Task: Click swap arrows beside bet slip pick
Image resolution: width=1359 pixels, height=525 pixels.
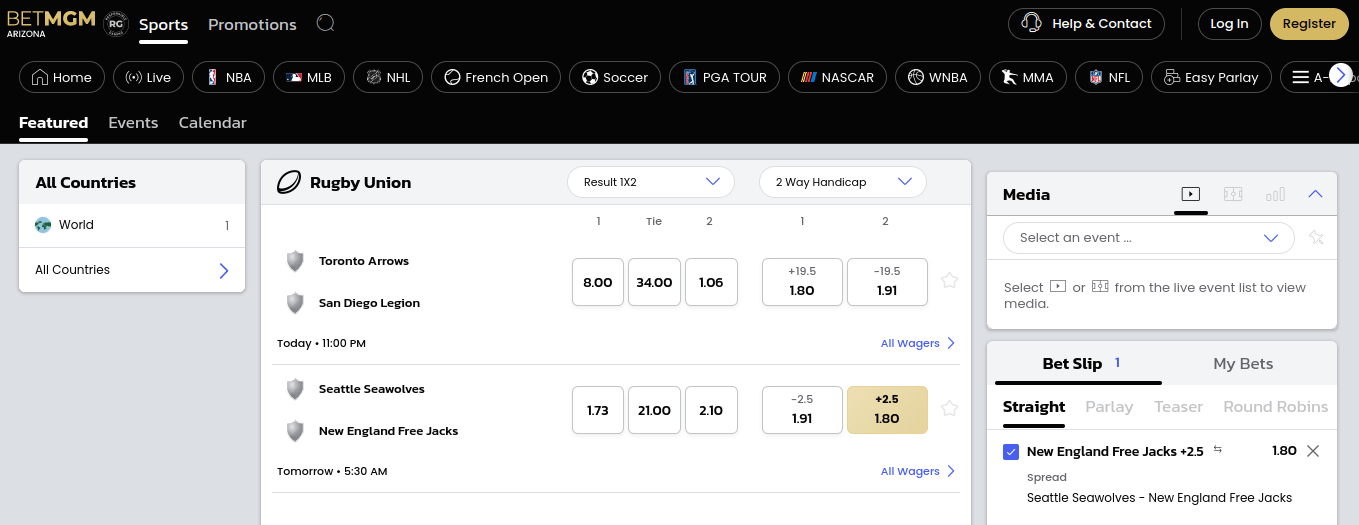Action: 1218,450
